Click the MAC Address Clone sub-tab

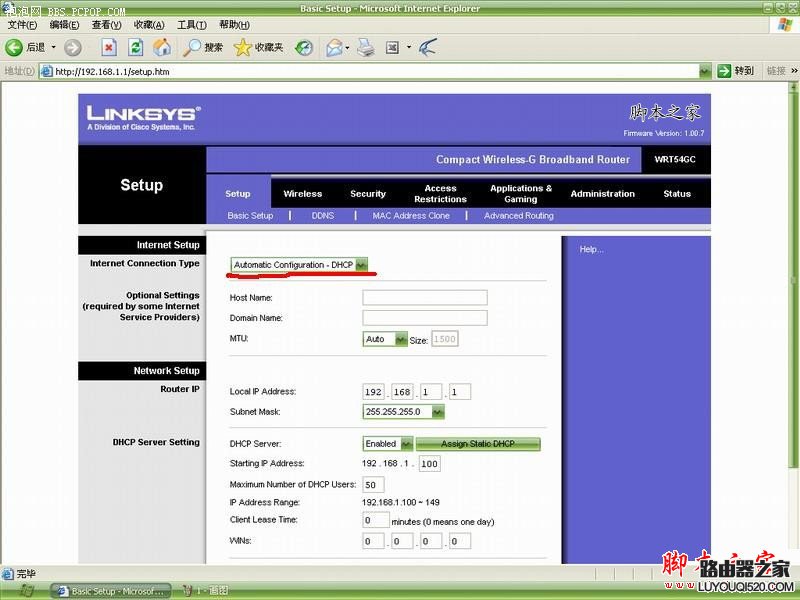point(411,216)
